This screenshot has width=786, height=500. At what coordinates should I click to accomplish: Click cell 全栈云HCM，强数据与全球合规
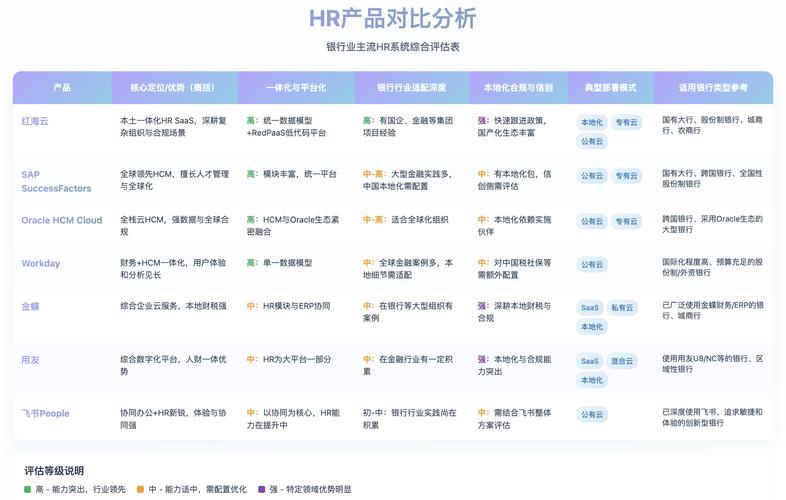(x=174, y=226)
